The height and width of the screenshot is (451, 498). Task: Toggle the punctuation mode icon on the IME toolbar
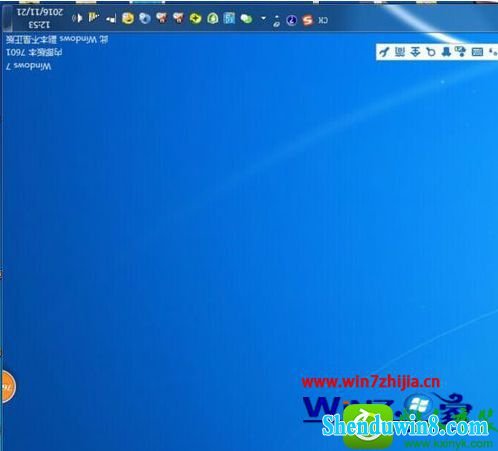(x=492, y=52)
